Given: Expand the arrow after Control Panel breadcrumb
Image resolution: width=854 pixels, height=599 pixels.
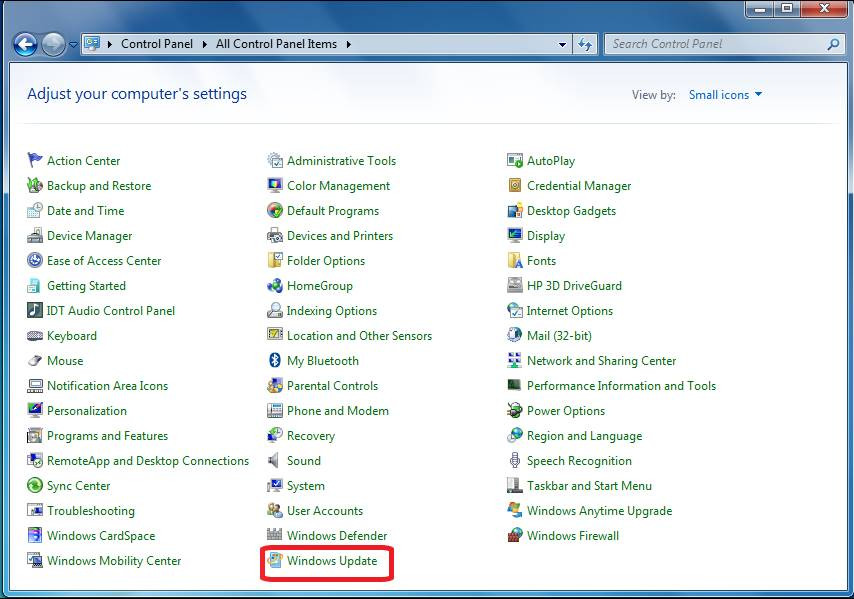Looking at the screenshot, I should 205,44.
